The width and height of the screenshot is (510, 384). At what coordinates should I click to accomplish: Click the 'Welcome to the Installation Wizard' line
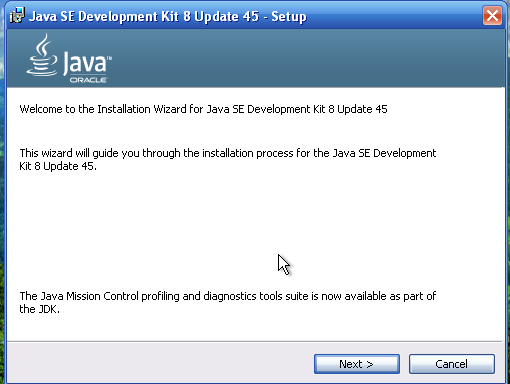pyautogui.click(x=203, y=109)
